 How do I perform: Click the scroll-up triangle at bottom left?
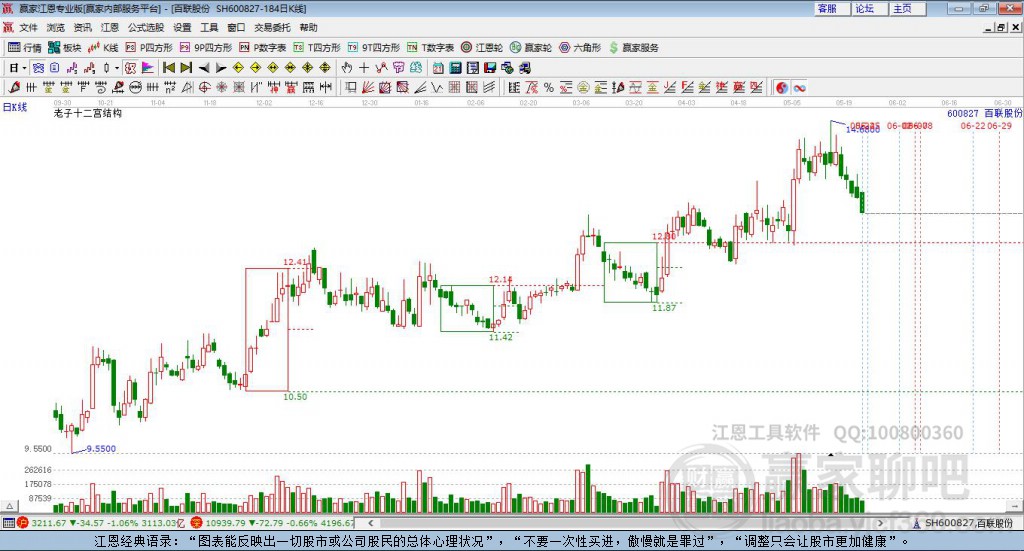[9, 506]
